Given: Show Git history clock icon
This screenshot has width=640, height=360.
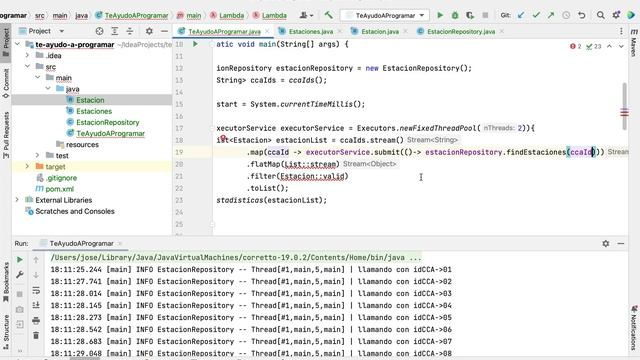Looking at the screenshot, I should pyautogui.click(x=566, y=16).
